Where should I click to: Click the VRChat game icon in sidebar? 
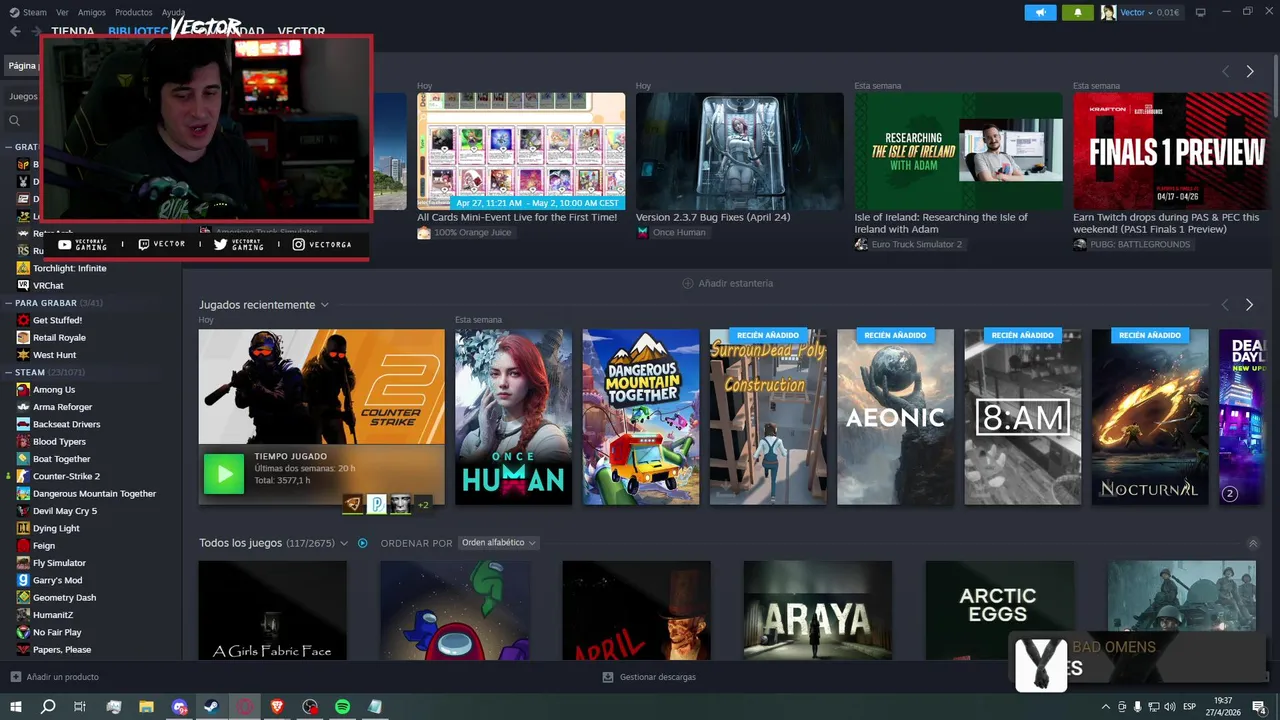pos(23,285)
